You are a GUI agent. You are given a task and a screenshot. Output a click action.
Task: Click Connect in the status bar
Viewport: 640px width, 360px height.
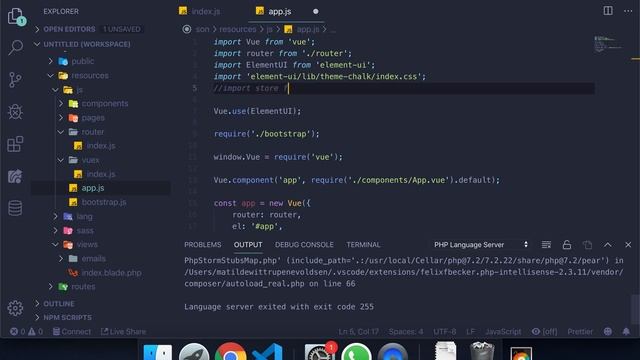(72, 331)
